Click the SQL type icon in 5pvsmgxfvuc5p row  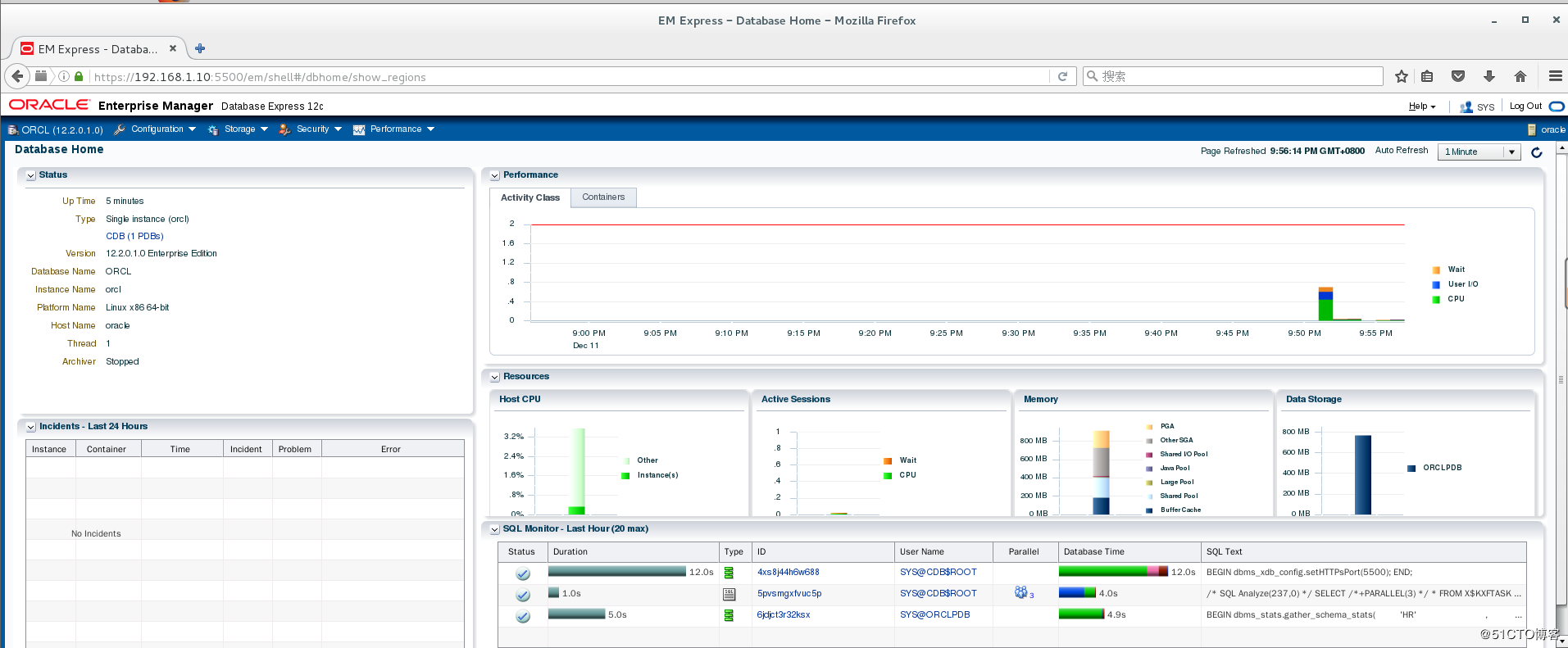(x=729, y=594)
